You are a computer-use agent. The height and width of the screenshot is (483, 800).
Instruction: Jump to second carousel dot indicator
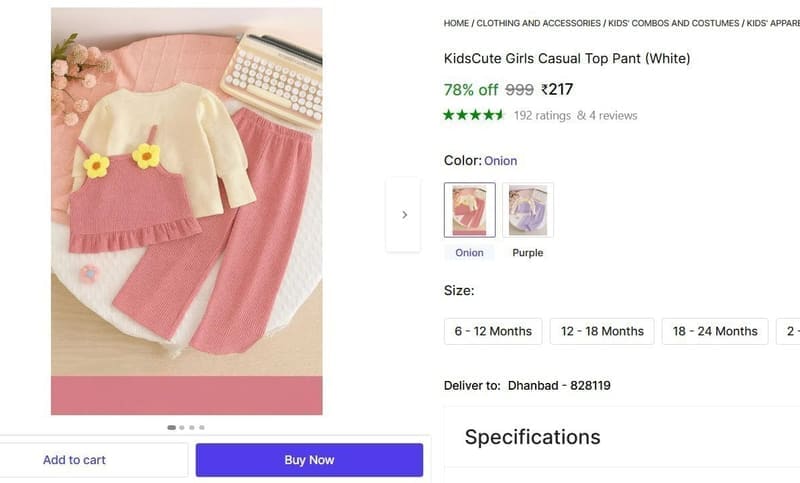click(182, 427)
